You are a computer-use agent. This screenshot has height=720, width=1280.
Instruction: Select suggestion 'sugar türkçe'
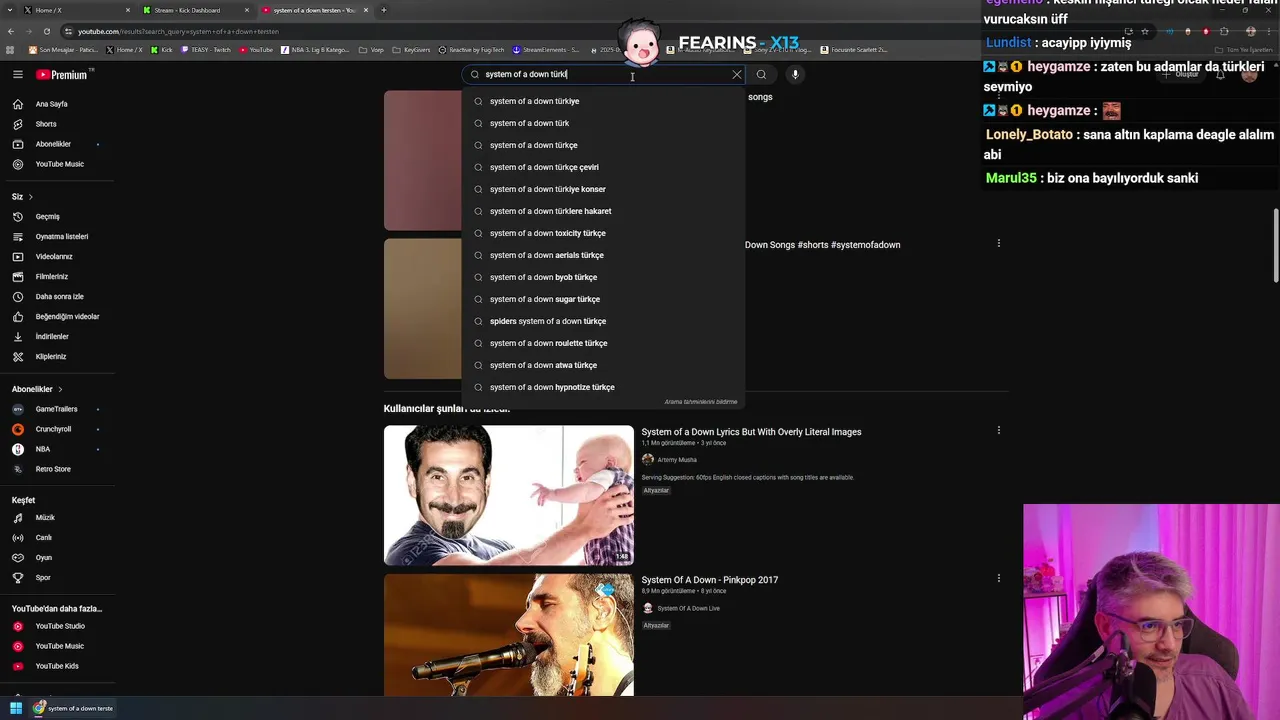(603, 299)
